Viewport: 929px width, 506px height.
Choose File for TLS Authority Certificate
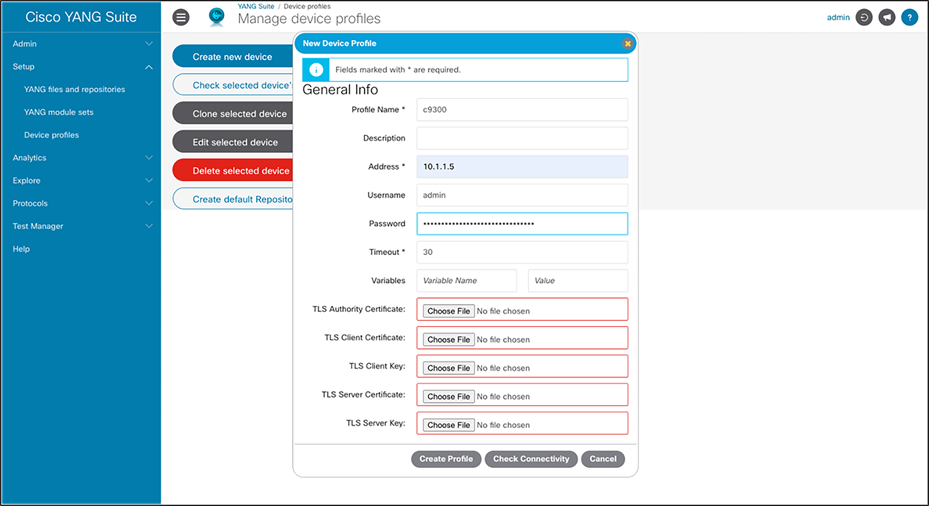click(x=449, y=311)
